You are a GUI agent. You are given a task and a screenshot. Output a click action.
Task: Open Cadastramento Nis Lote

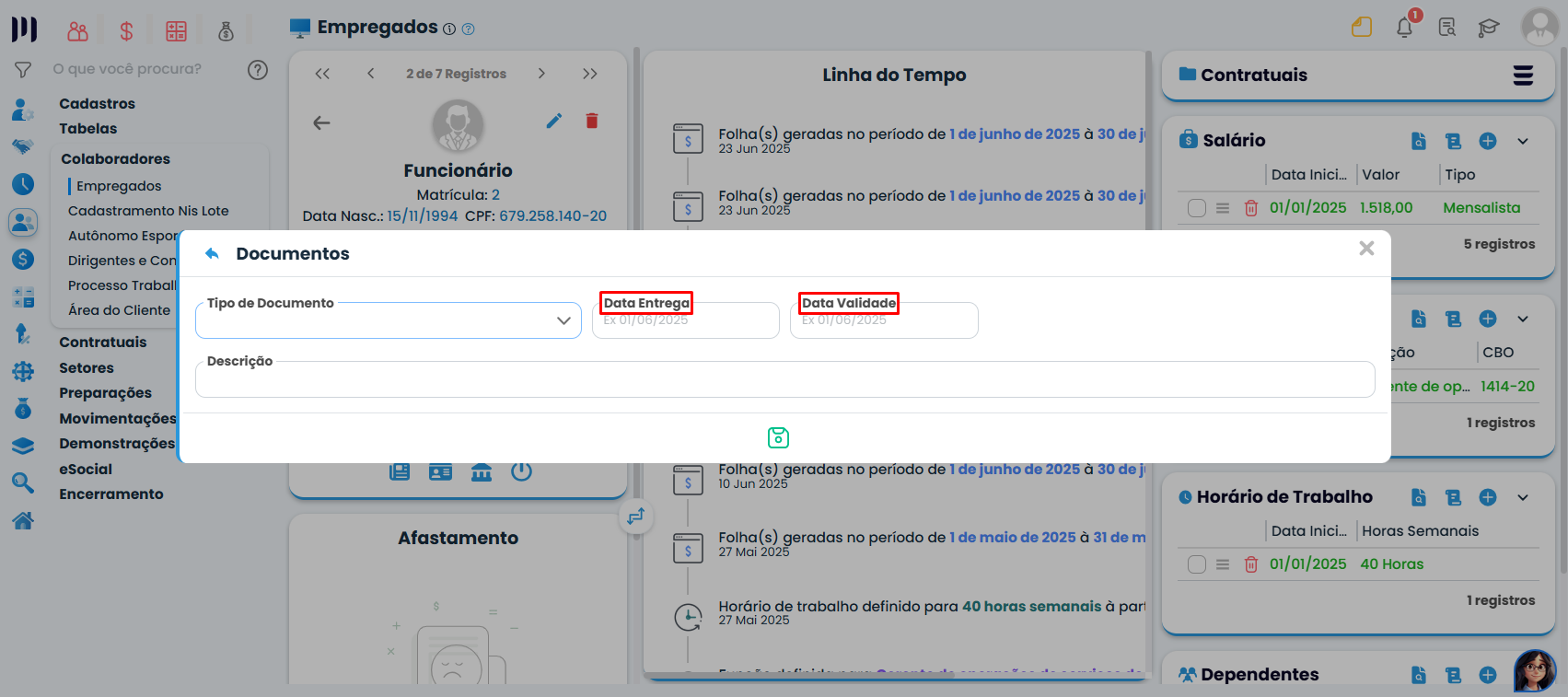(x=148, y=211)
